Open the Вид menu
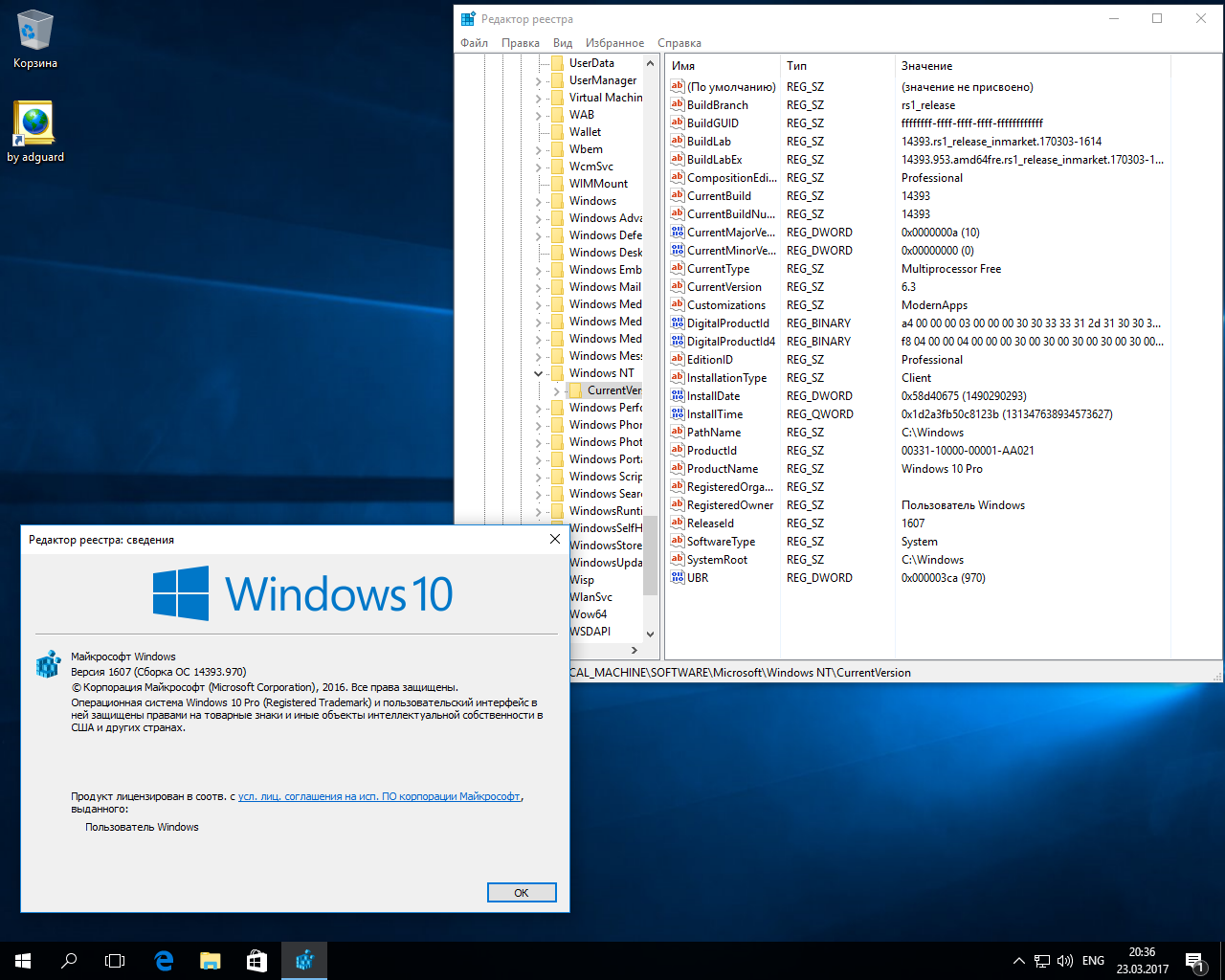The image size is (1225, 980). click(563, 43)
